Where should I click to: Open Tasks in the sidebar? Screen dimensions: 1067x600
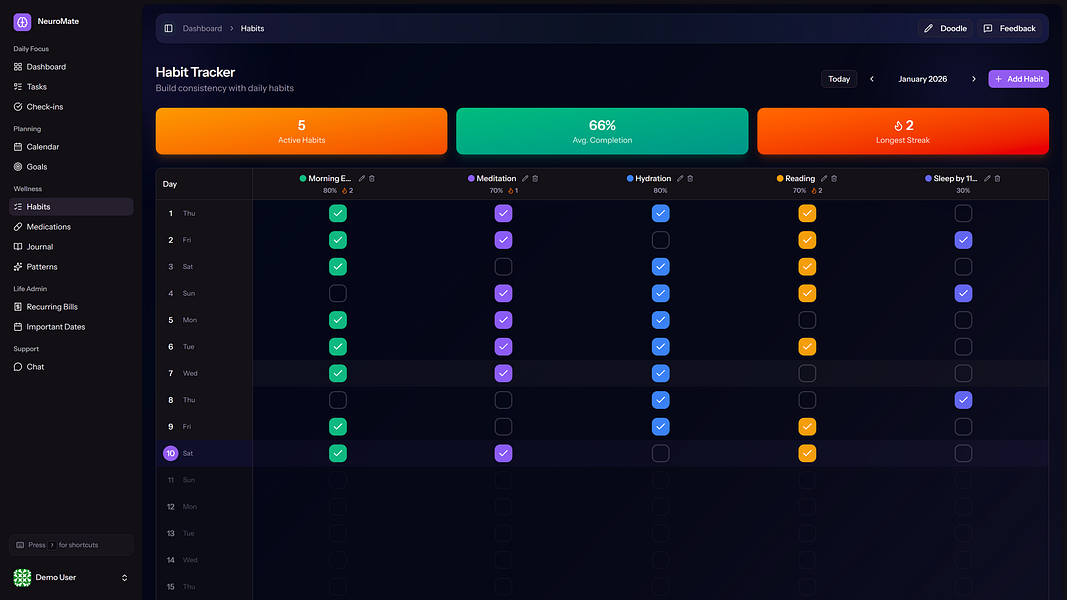tap(71, 87)
